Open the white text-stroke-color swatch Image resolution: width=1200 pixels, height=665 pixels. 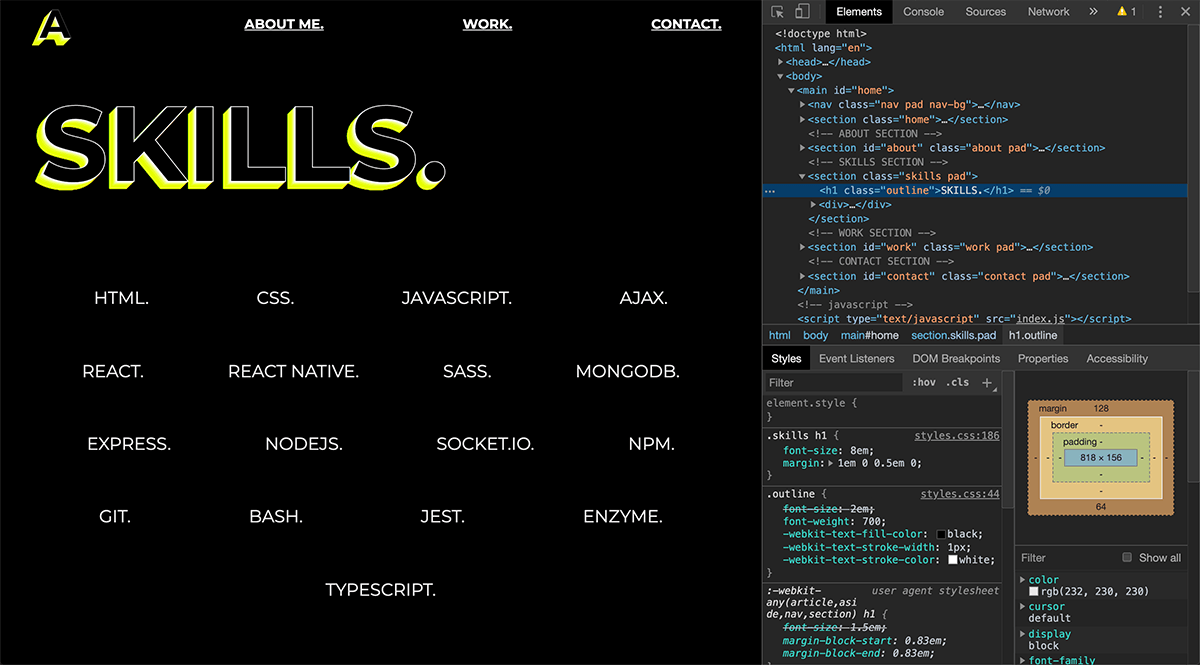[x=953, y=560]
